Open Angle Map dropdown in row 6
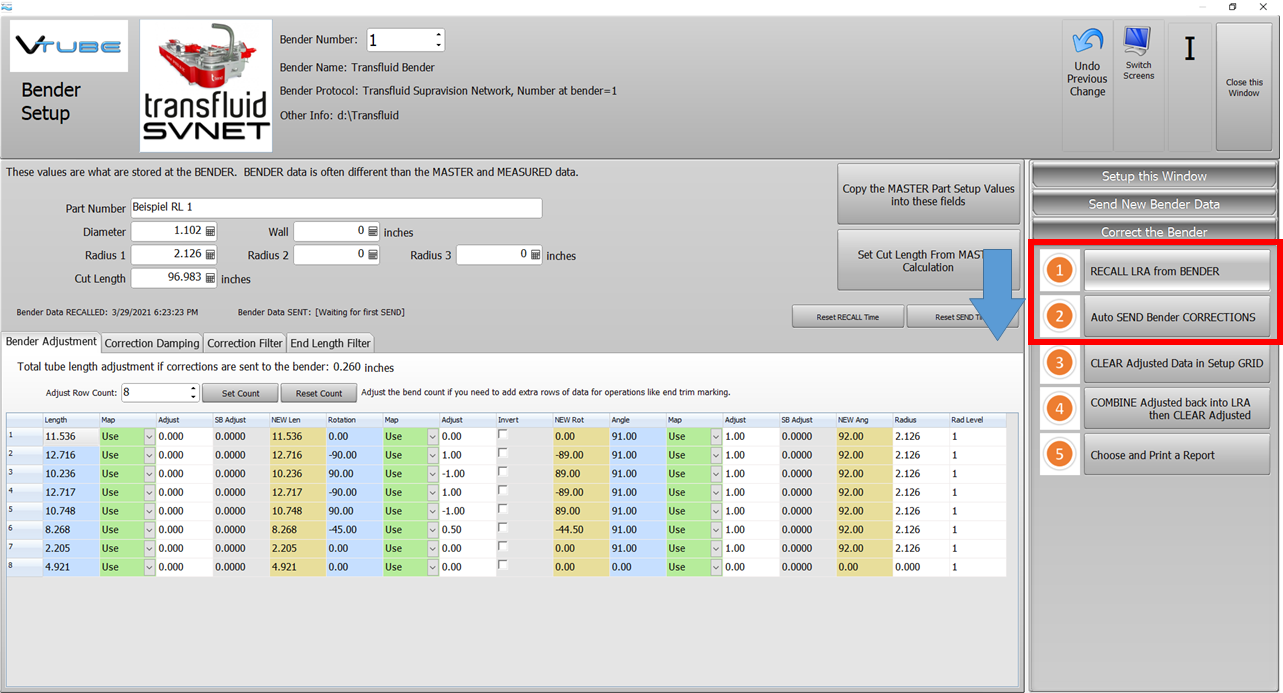Screen dimensions: 1283x693 point(715,530)
